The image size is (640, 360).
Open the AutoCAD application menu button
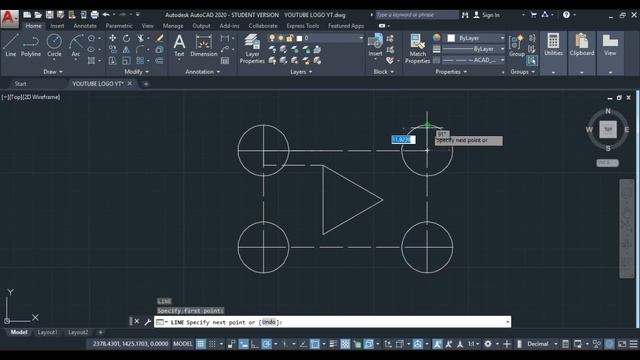click(9, 18)
